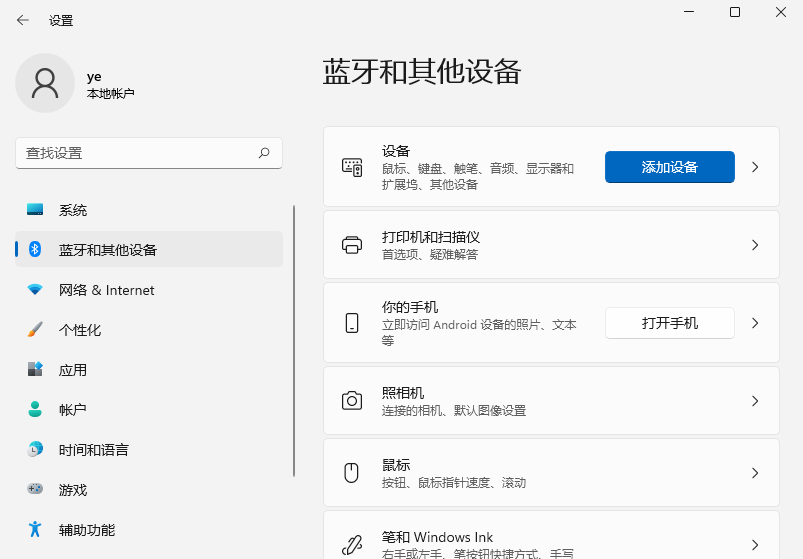Screen dimensions: 803x559
Task: Expand the 照相机 row chevron
Action: pos(755,401)
